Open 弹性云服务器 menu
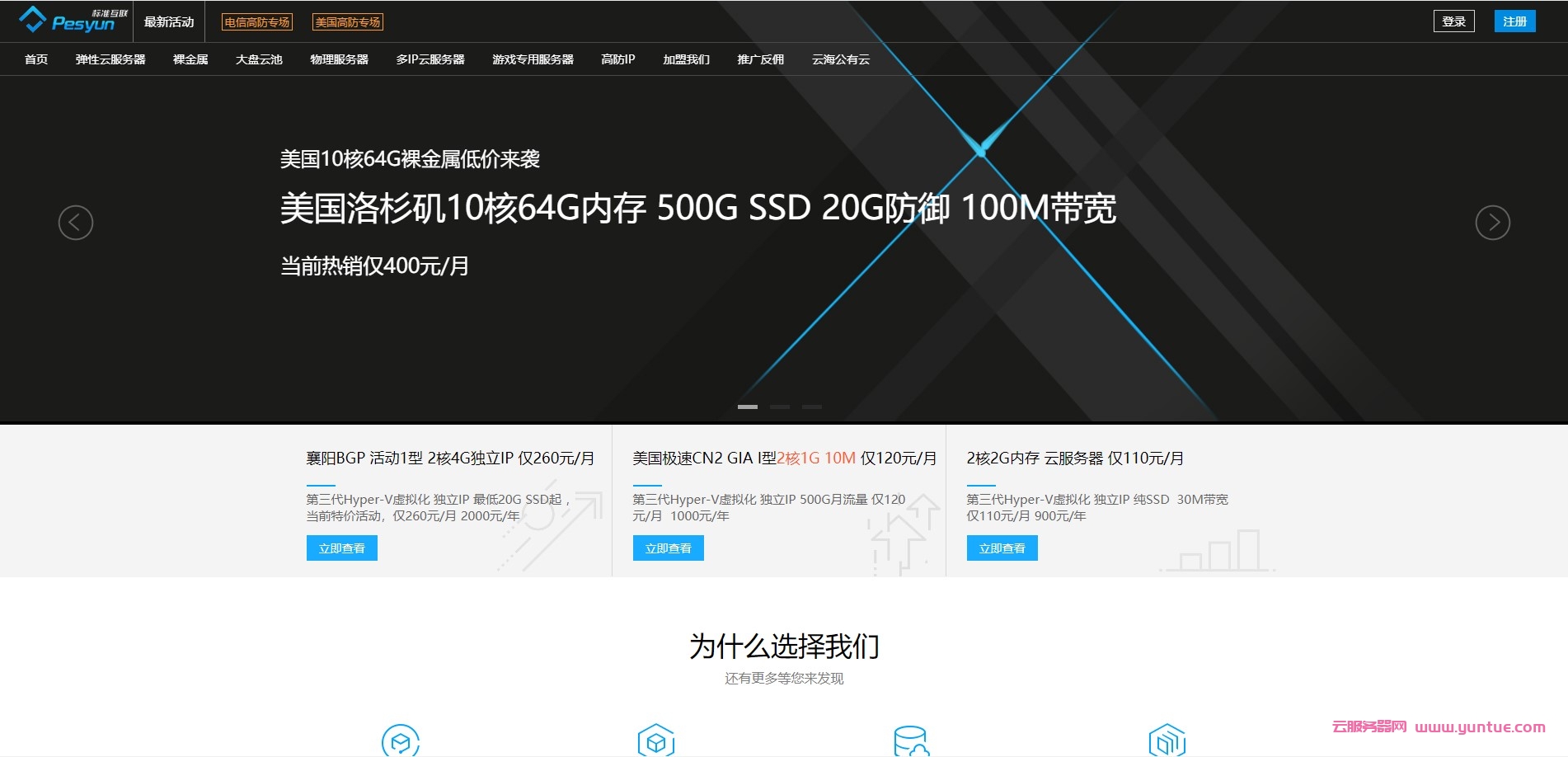The height and width of the screenshot is (757, 1568). click(x=110, y=59)
